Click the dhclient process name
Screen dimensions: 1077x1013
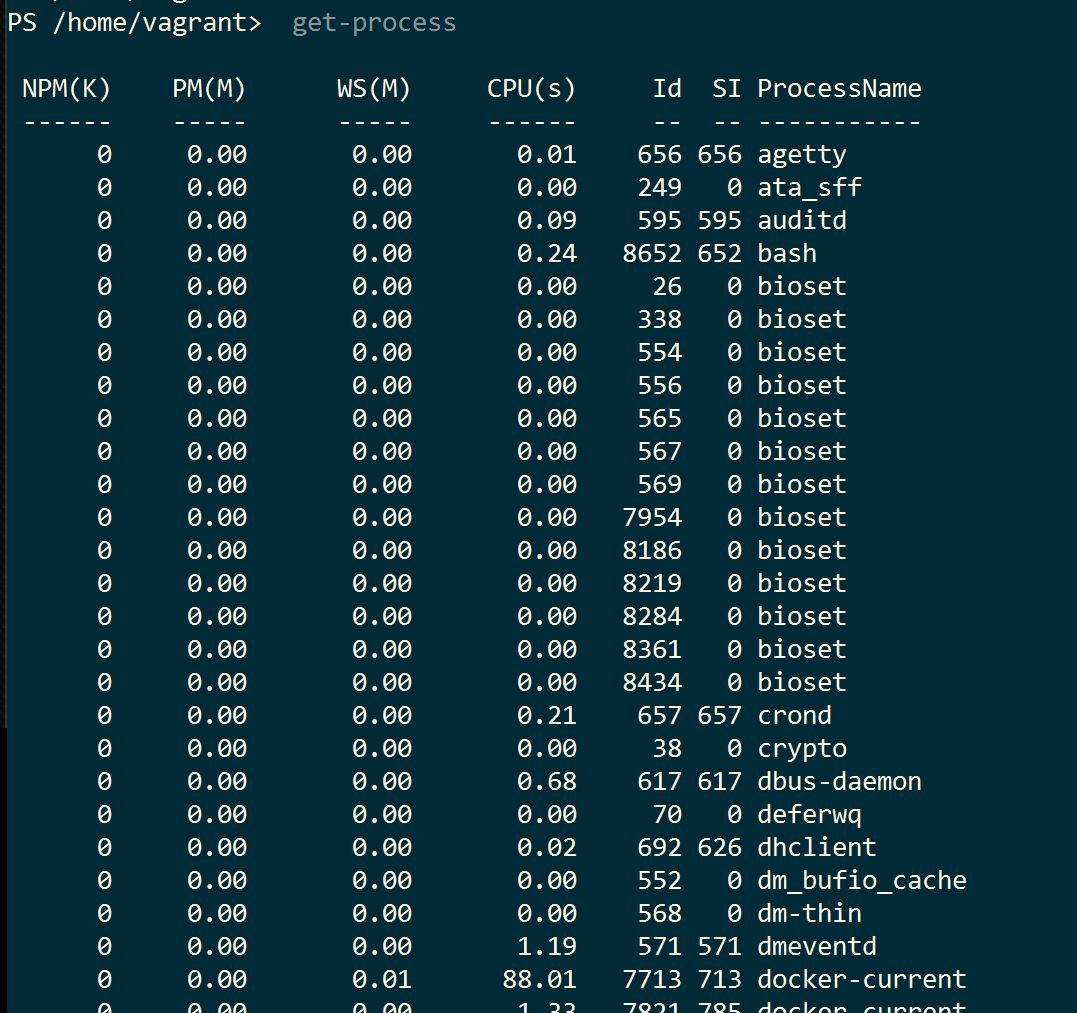[817, 848]
